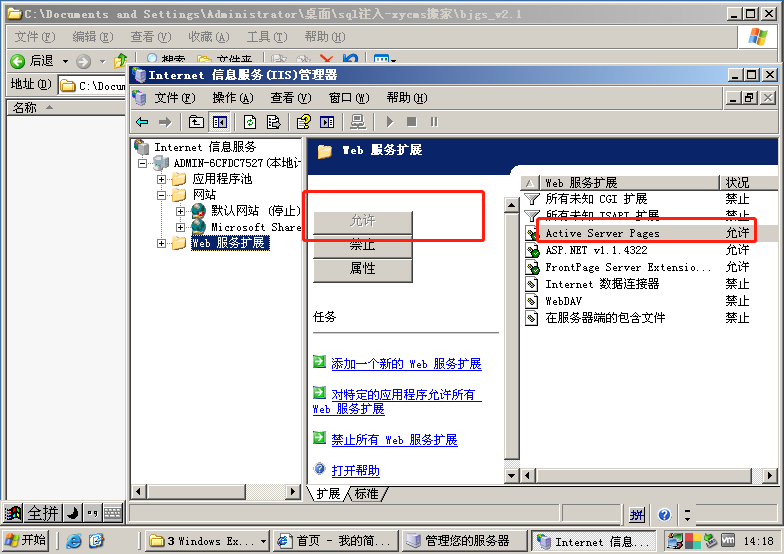Click 禁止所有 Web 服务扩展 link
784x554 pixels.
point(394,440)
